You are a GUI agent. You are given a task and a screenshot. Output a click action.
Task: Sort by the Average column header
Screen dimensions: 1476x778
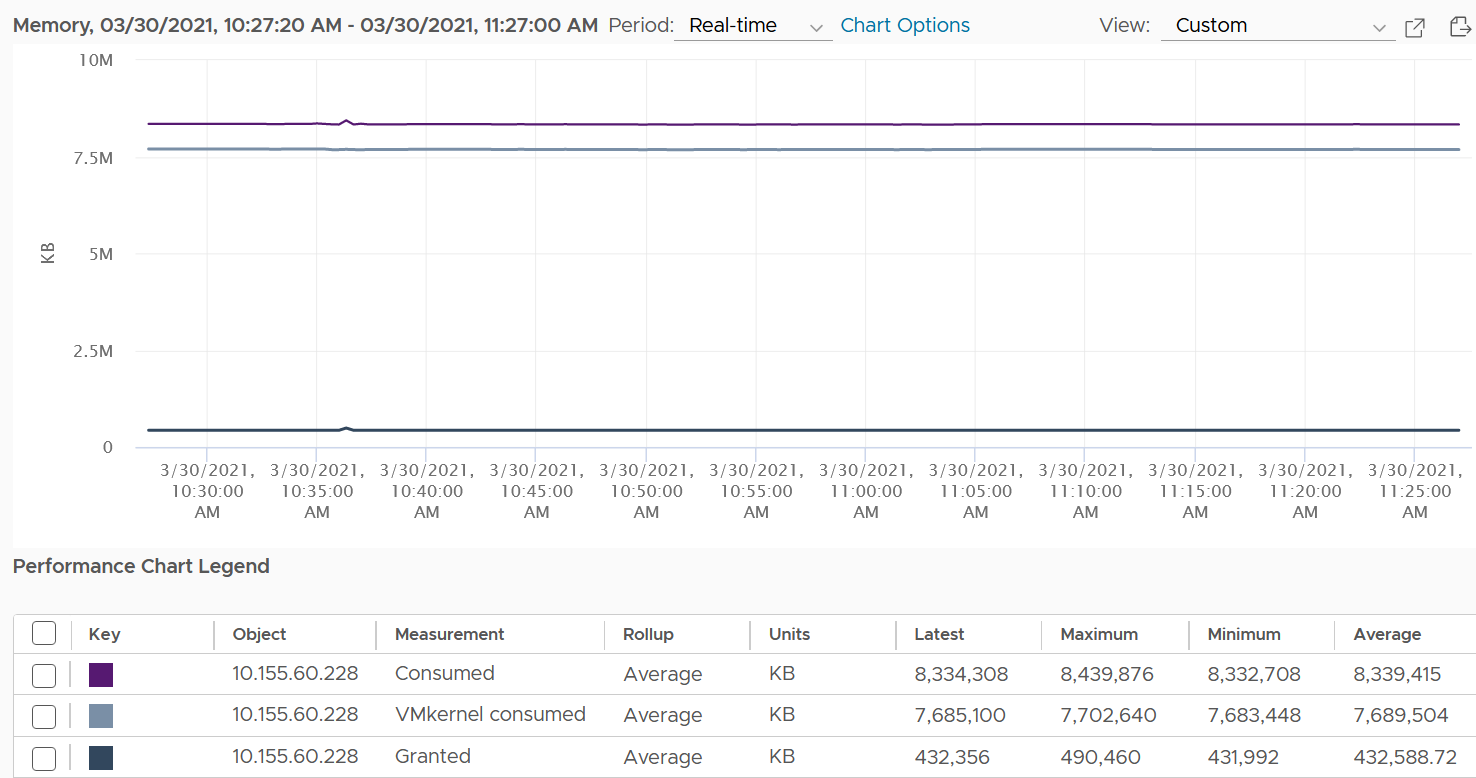pos(1387,634)
